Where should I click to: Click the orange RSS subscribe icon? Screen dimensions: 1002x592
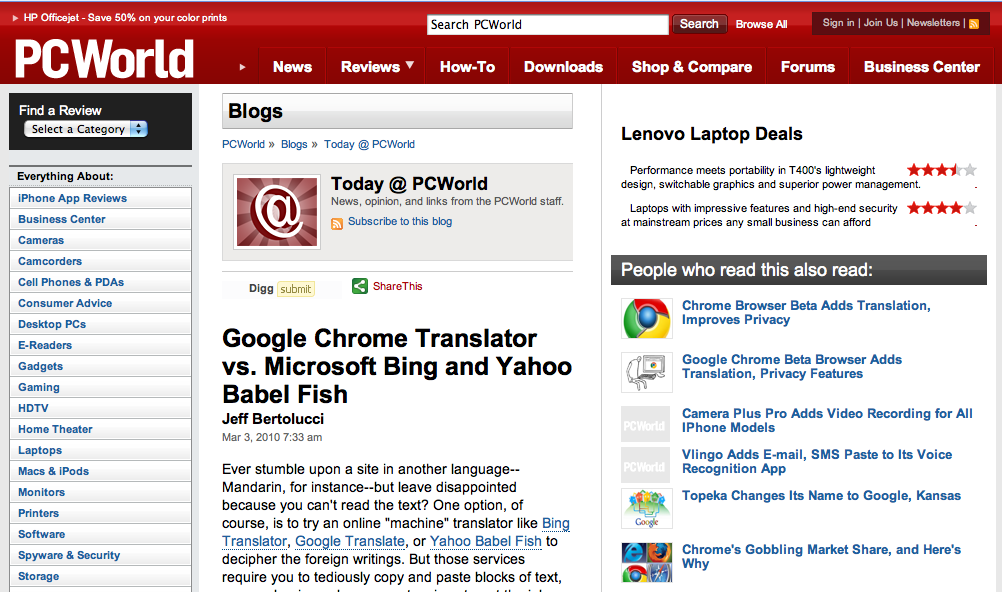337,223
